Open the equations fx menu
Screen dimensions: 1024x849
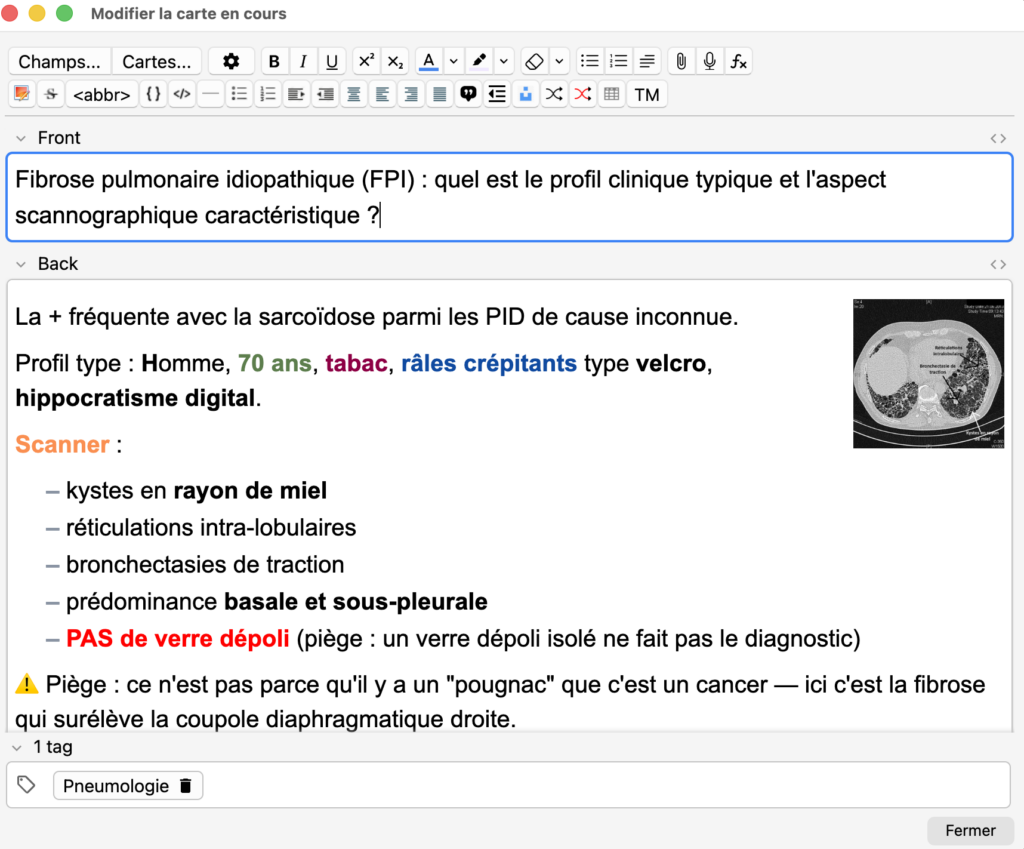tap(739, 61)
